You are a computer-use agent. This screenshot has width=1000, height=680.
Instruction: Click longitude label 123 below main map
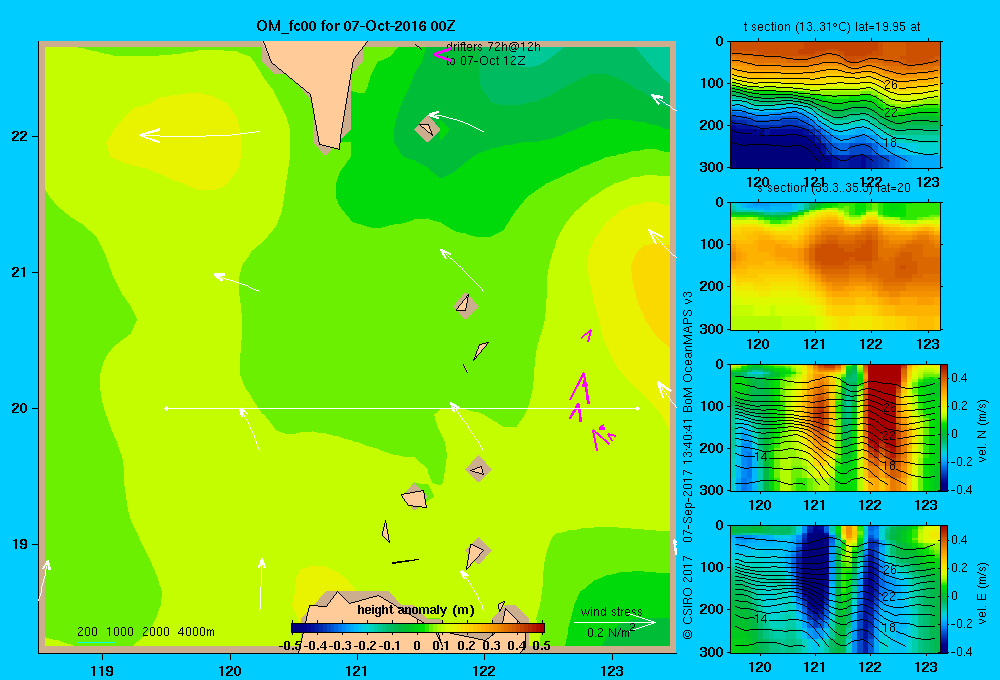point(612,670)
